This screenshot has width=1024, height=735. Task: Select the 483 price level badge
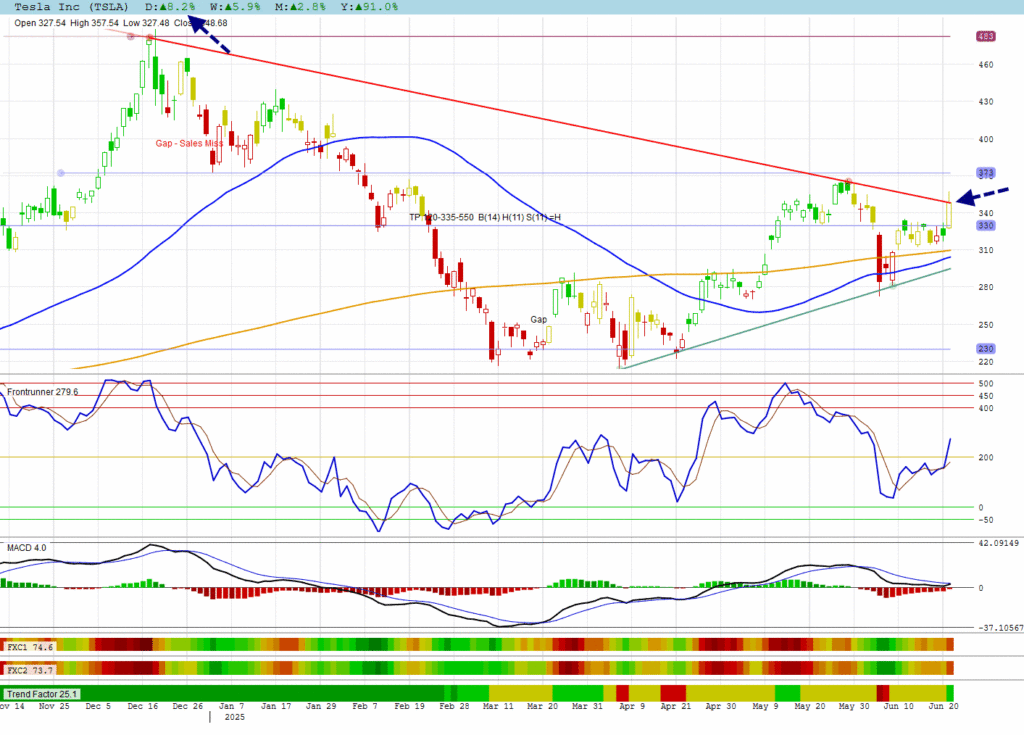click(985, 36)
